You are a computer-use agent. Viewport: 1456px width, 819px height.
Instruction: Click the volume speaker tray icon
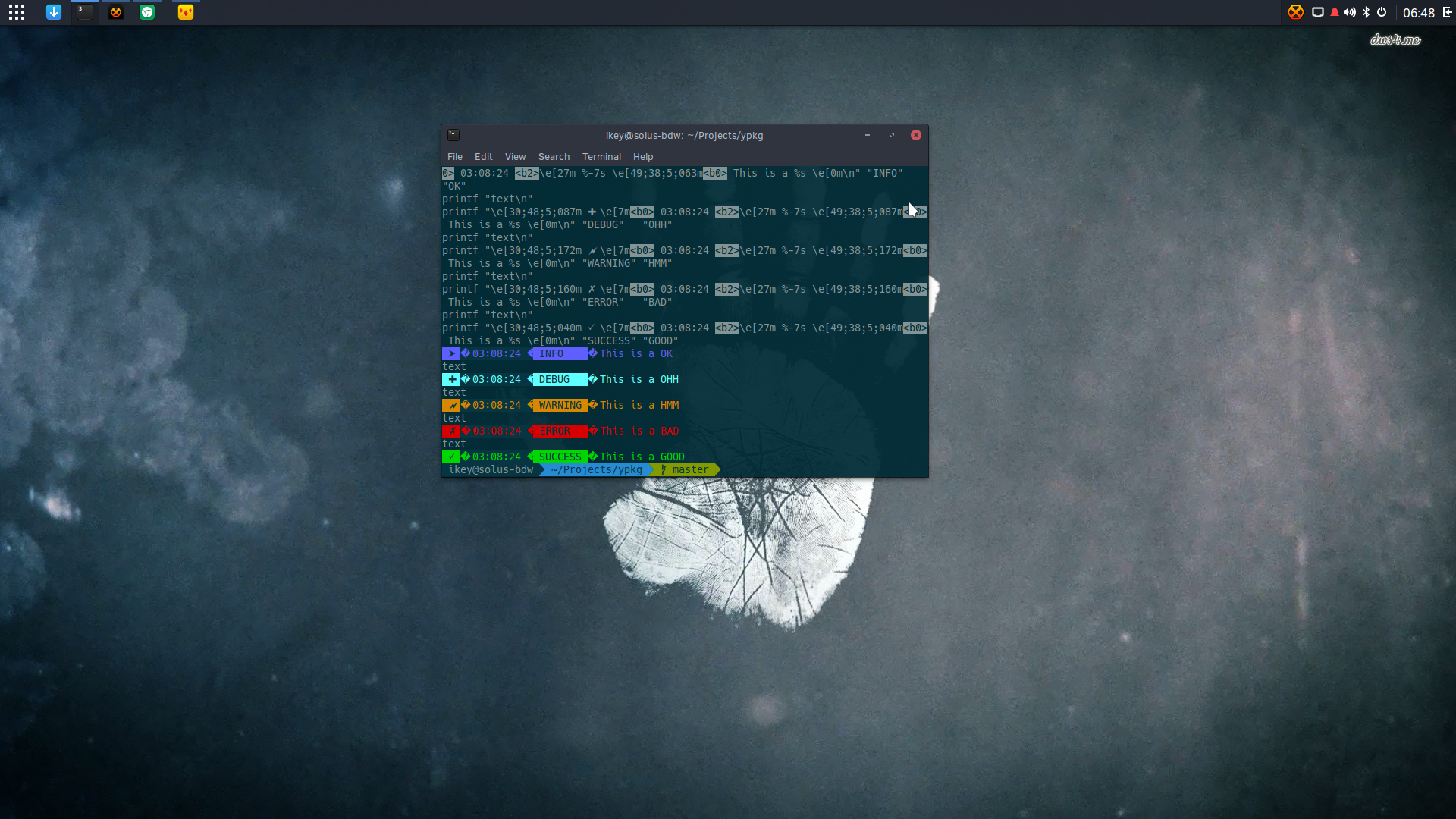click(1350, 12)
